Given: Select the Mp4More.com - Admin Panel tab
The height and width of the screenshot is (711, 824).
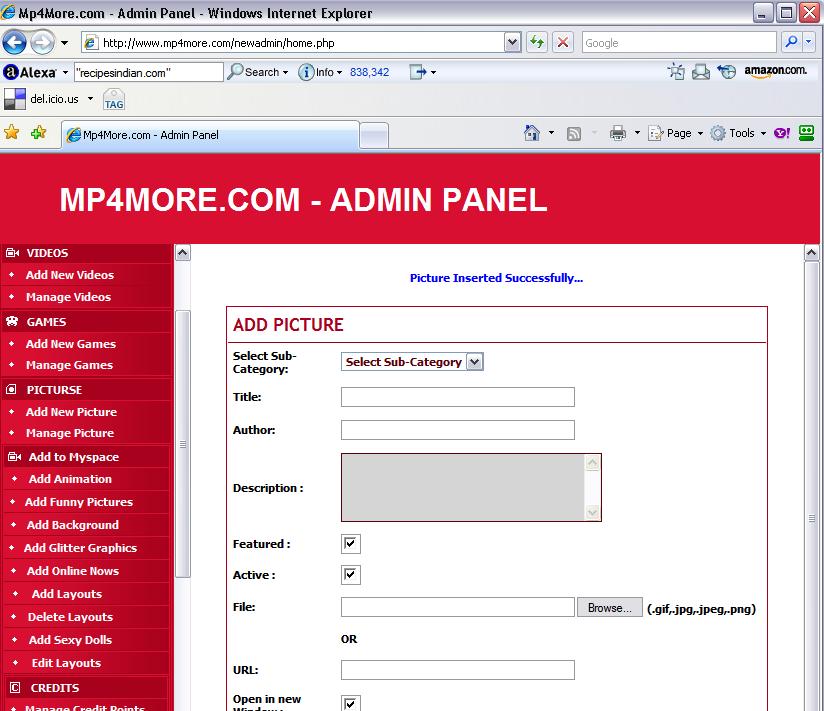Looking at the screenshot, I should (x=210, y=135).
